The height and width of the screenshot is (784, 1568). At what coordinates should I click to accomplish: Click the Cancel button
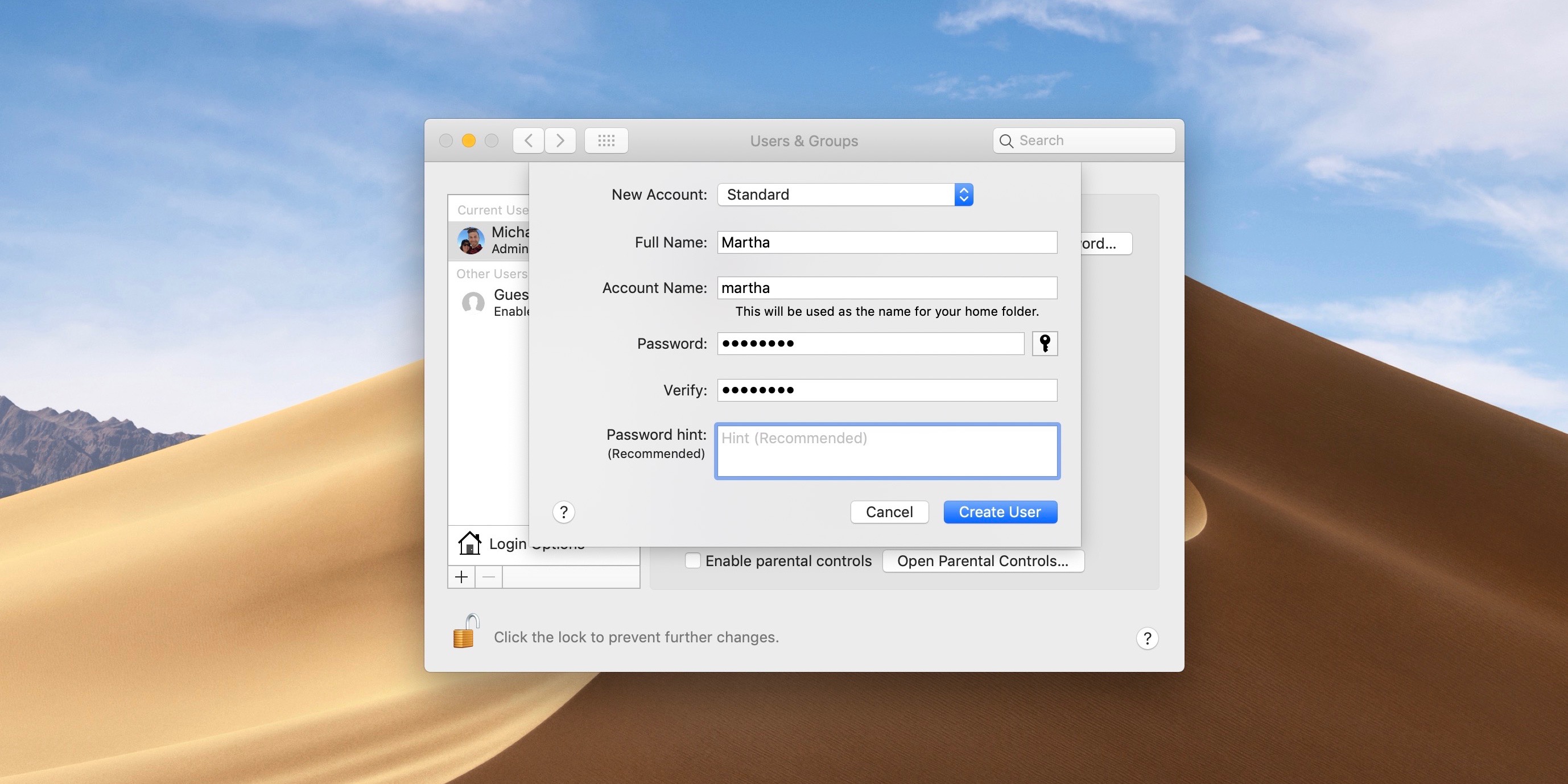pyautogui.click(x=889, y=512)
